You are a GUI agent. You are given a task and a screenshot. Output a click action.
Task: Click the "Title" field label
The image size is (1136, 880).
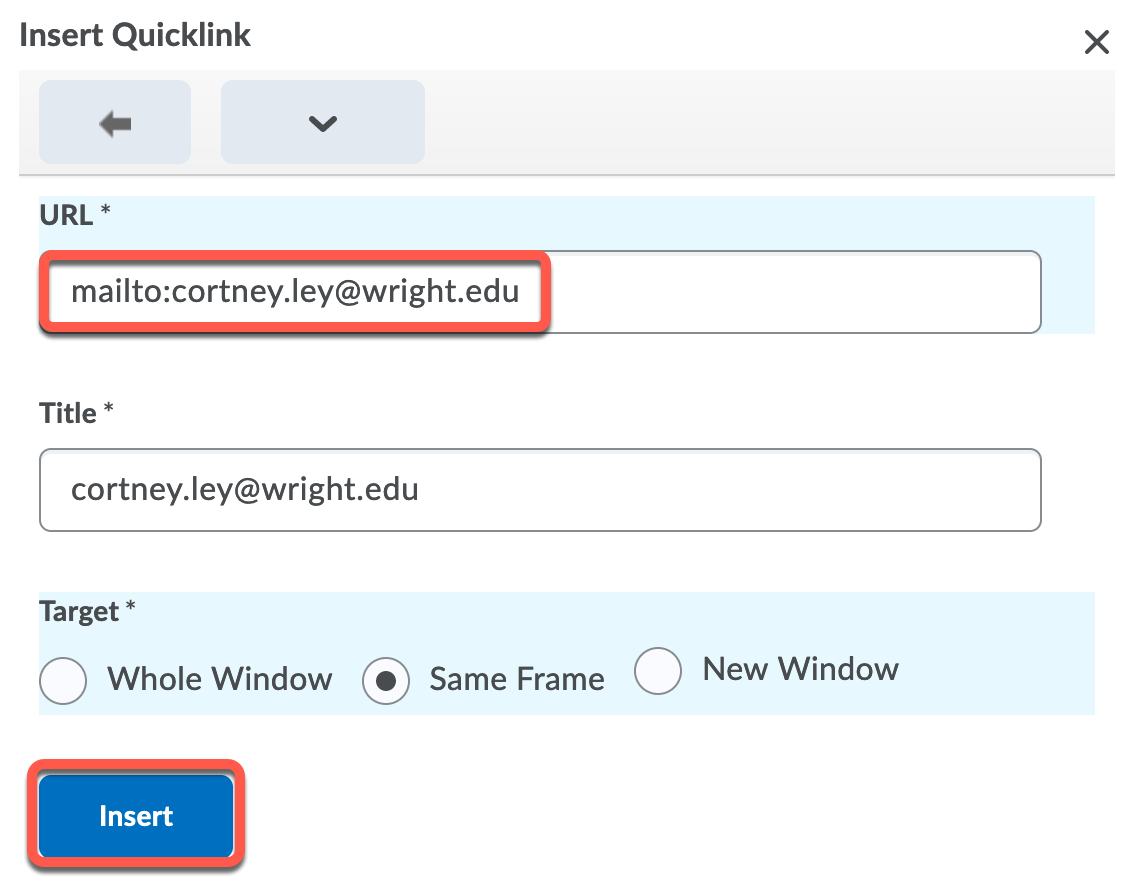[68, 413]
